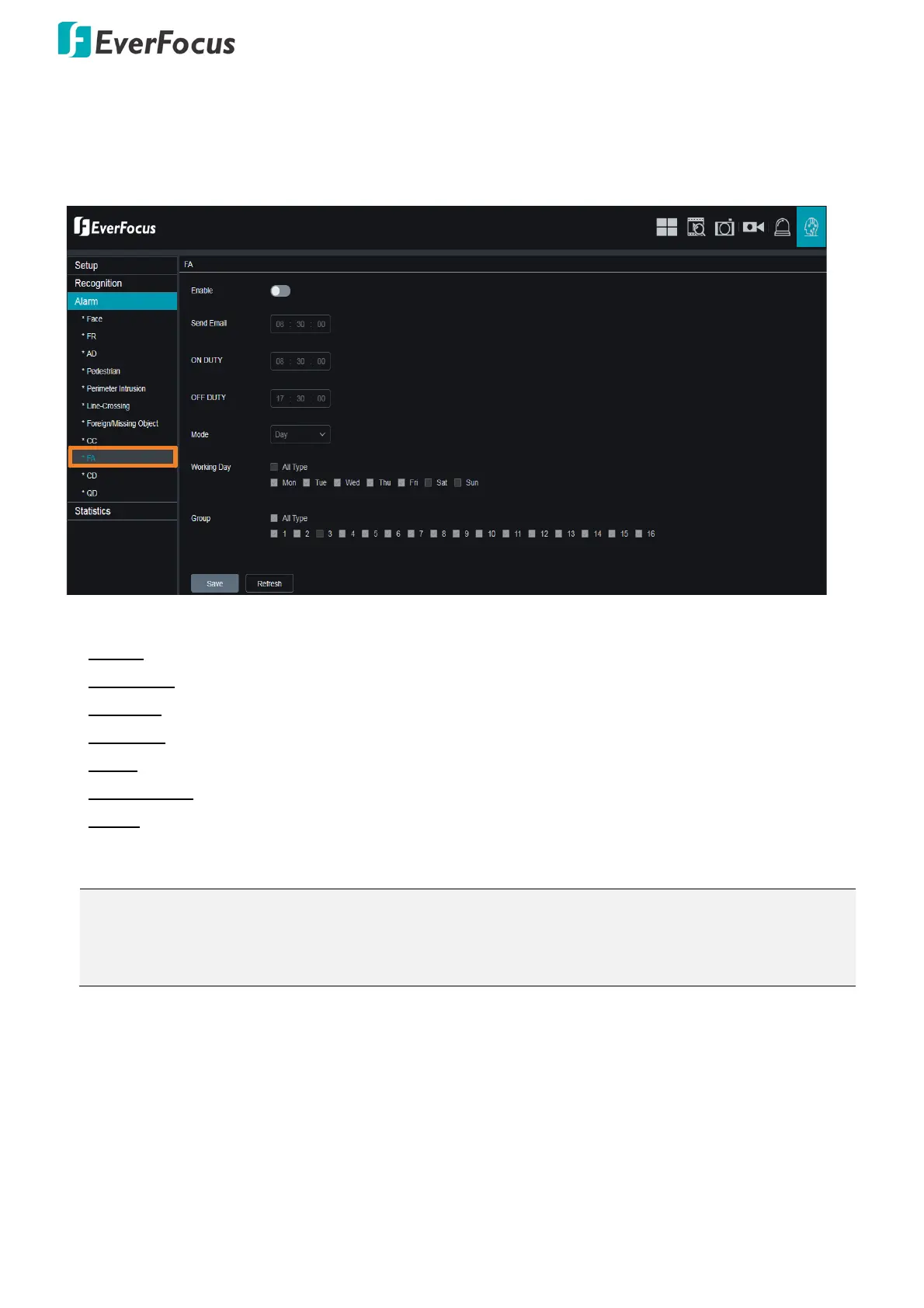Click the ON DUTY time field
The height and width of the screenshot is (1308, 924).
pyautogui.click(x=300, y=361)
